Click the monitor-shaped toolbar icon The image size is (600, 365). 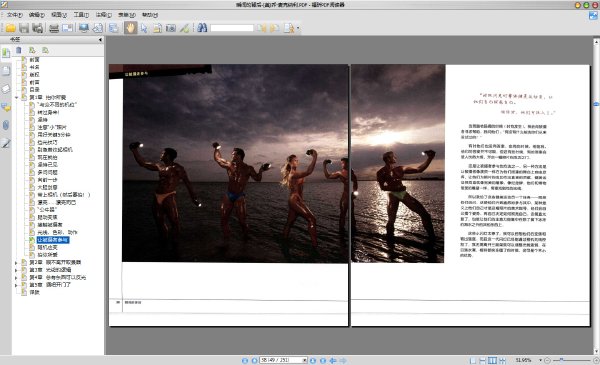tap(84, 28)
